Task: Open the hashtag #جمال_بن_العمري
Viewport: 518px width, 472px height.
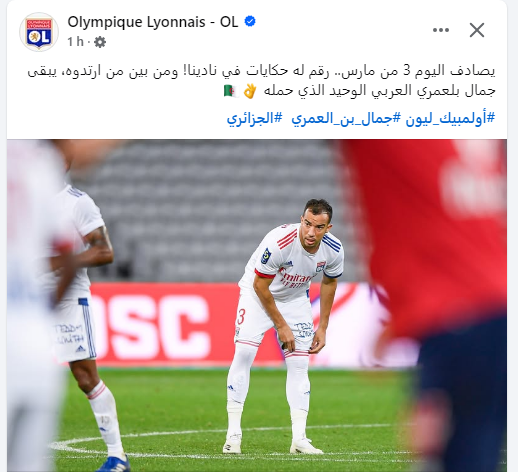Action: coord(346,119)
